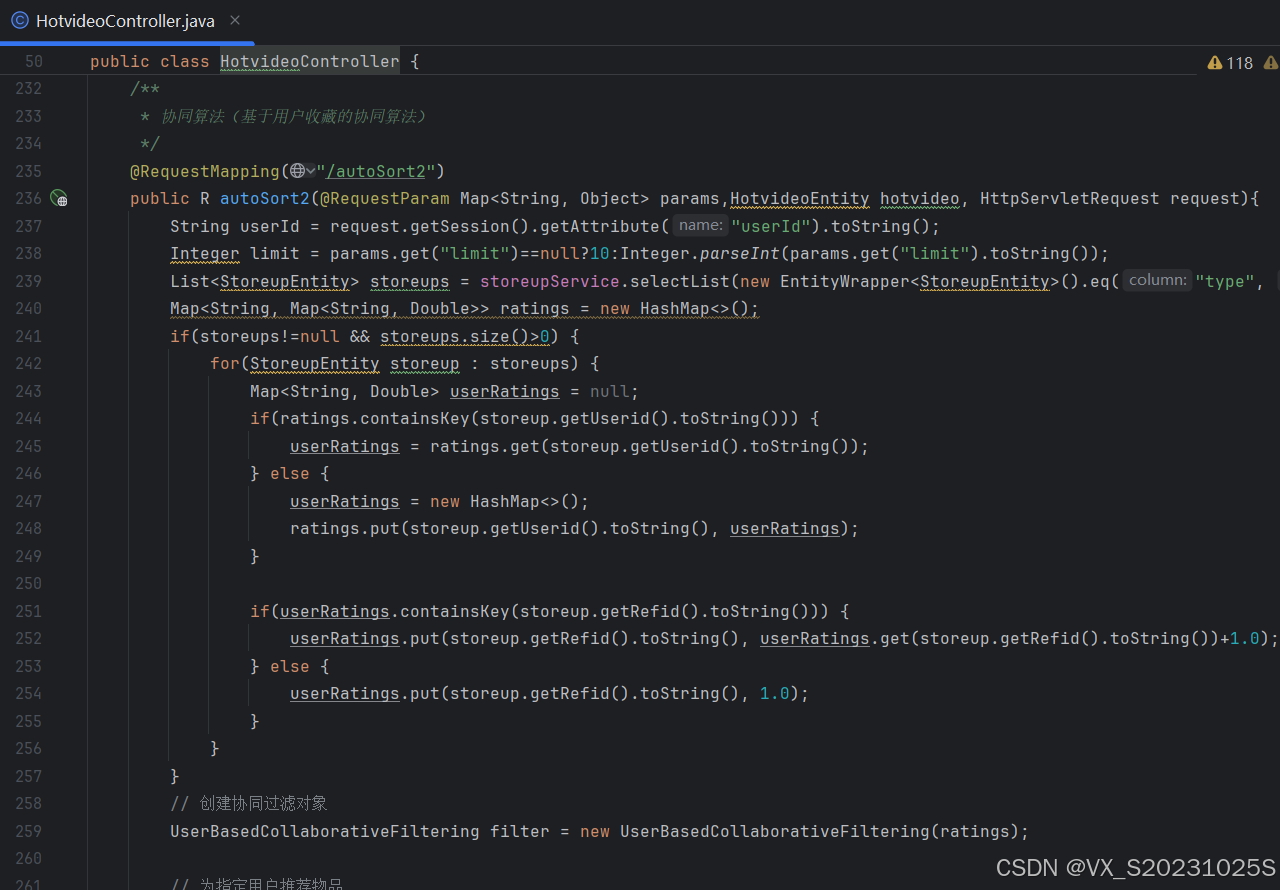Click the @RequestParam annotation
Image resolution: width=1280 pixels, height=890 pixels.
(385, 198)
